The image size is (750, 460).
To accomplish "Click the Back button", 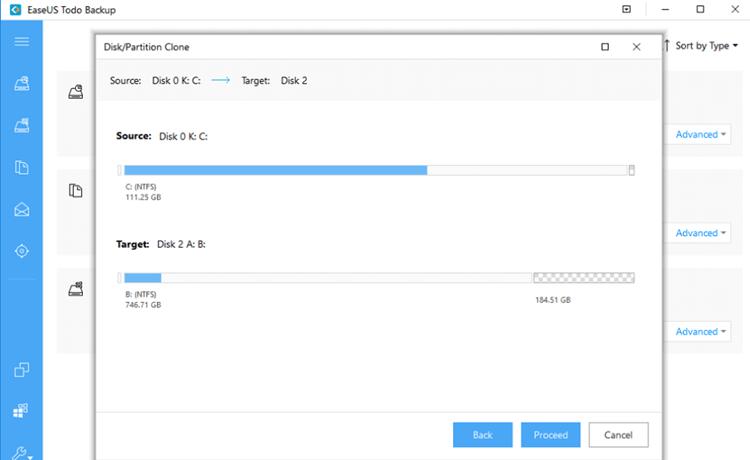I will coord(483,435).
